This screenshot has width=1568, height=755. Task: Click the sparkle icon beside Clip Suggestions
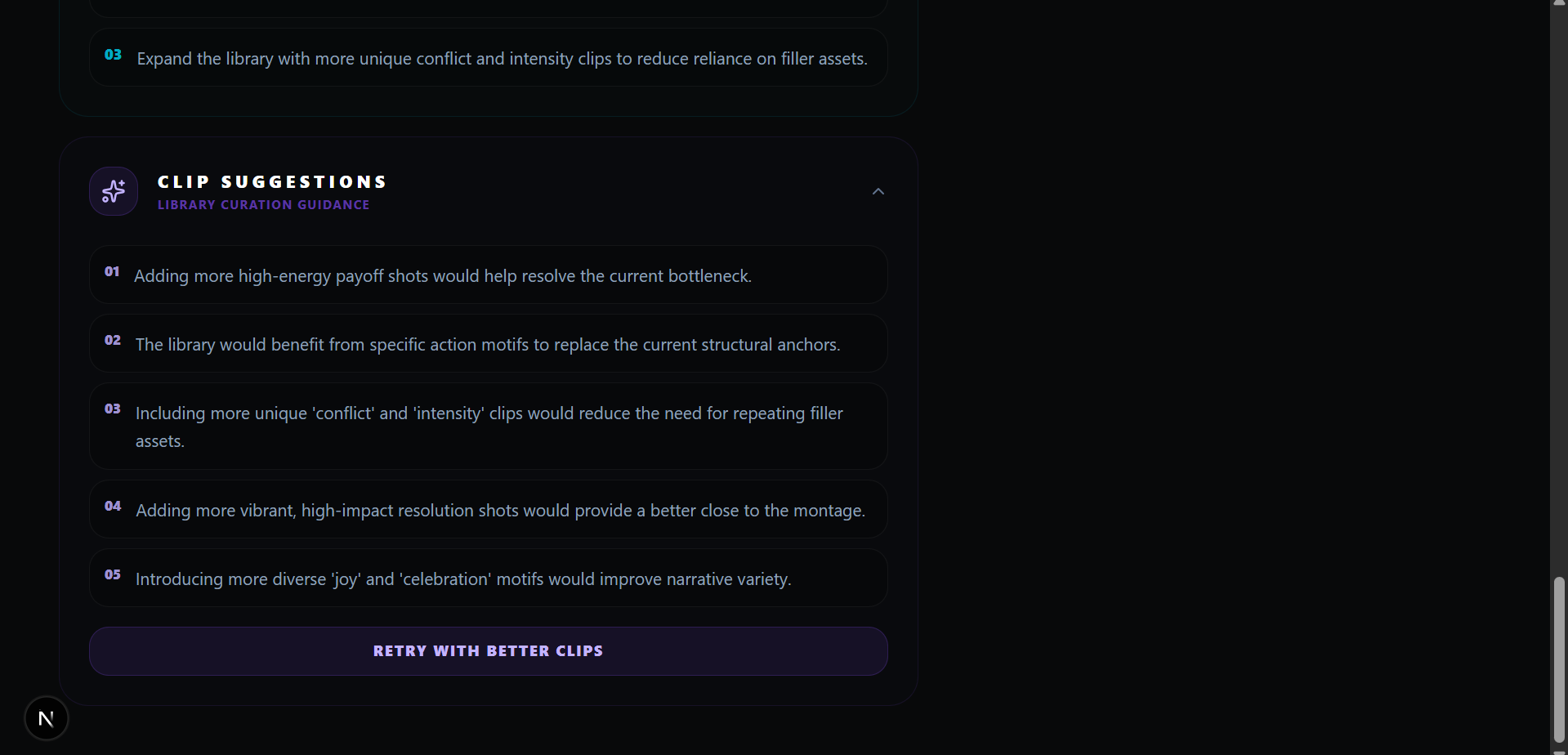click(x=114, y=191)
